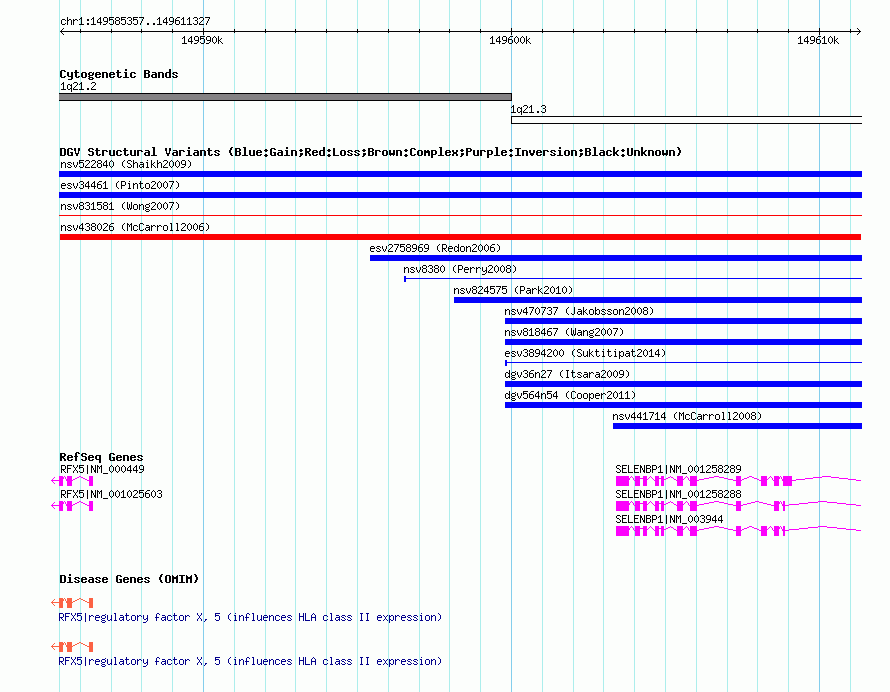Click the 149590k ruler tick label
890x692 pixels.
tap(202, 40)
